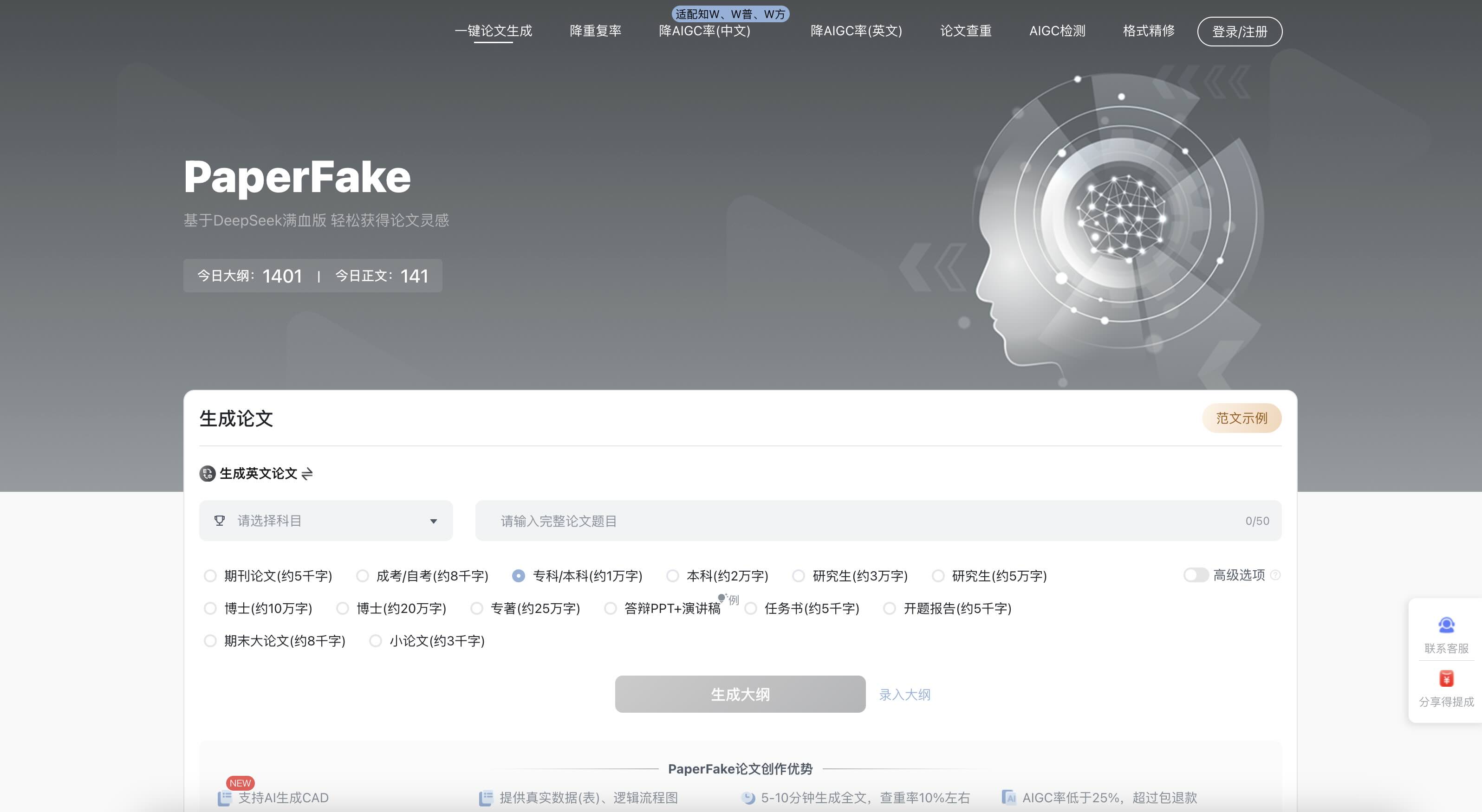
Task: Click the trophy icon in subject selector
Action: coord(219,521)
